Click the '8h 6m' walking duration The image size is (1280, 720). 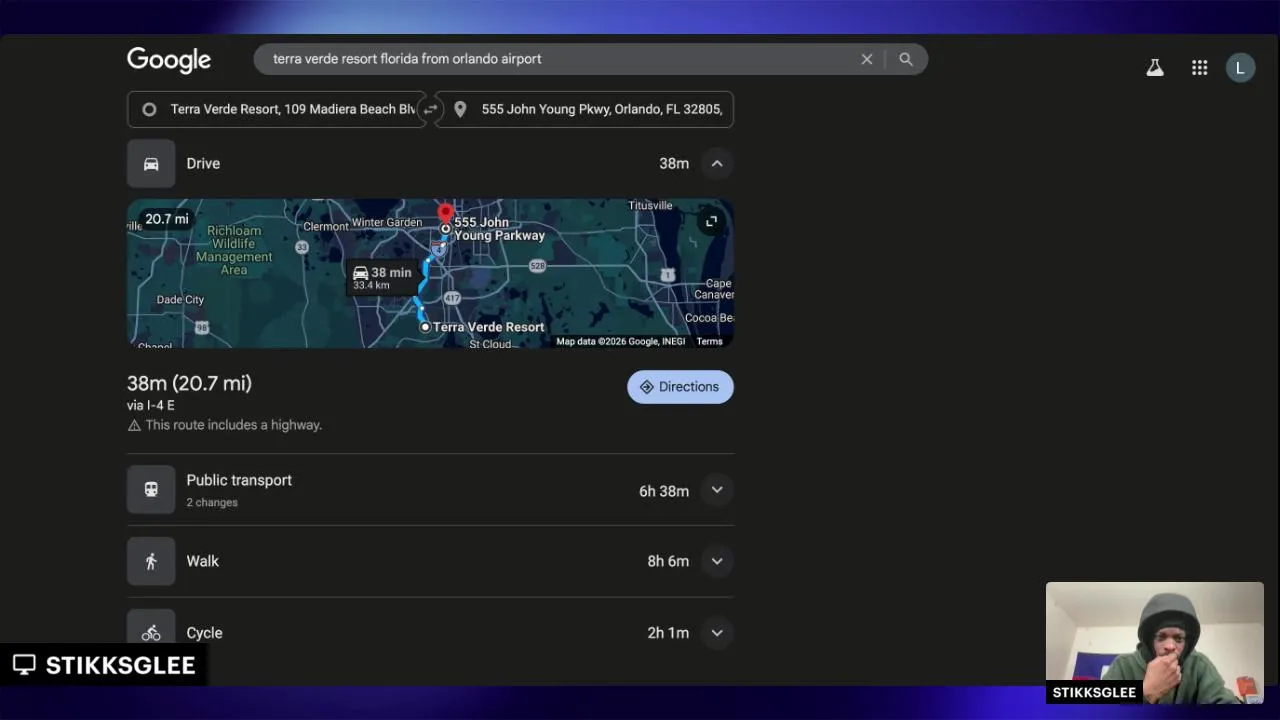[668, 562]
